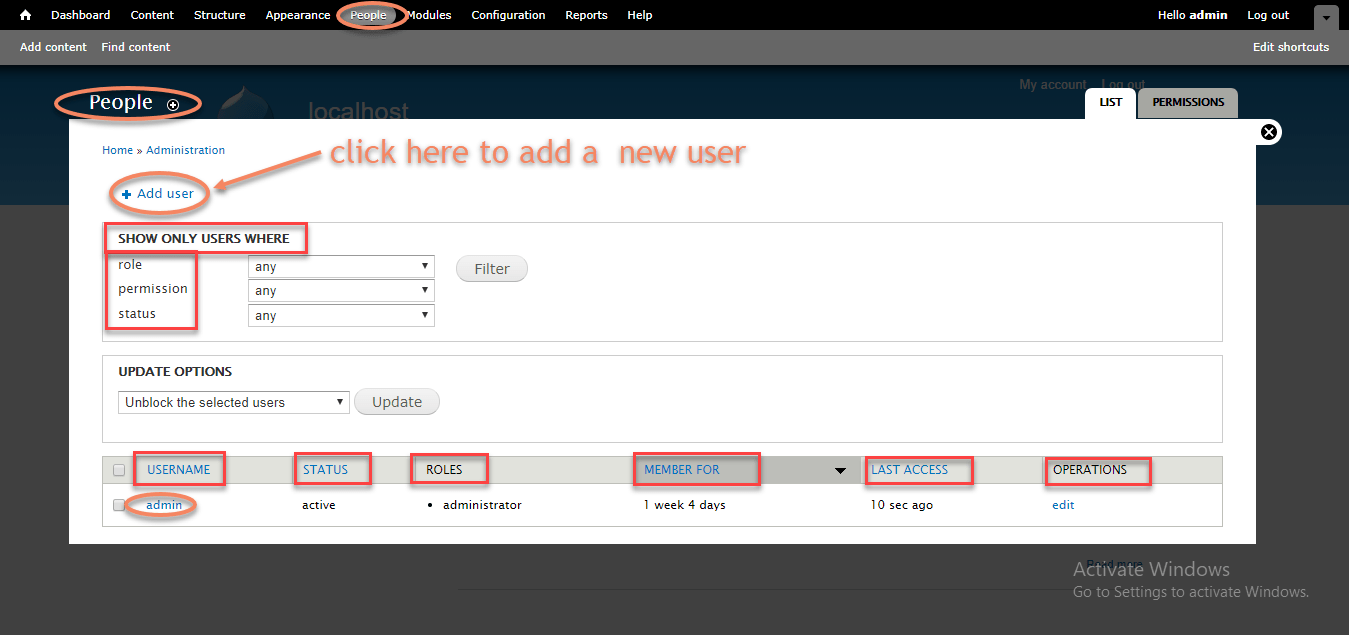Open the admin username link in the table
Screen dimensions: 1349x635
(x=164, y=505)
